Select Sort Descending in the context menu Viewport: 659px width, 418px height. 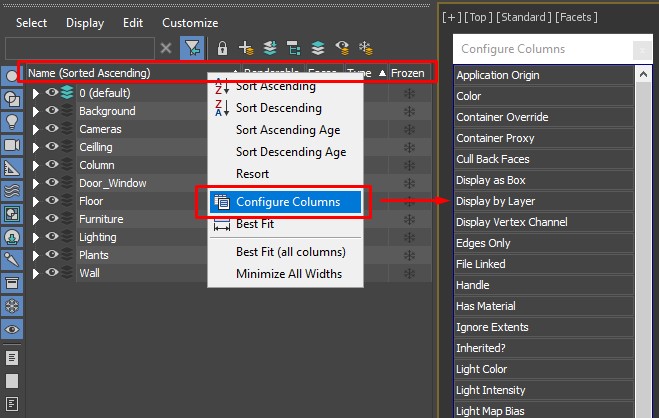[278, 108]
